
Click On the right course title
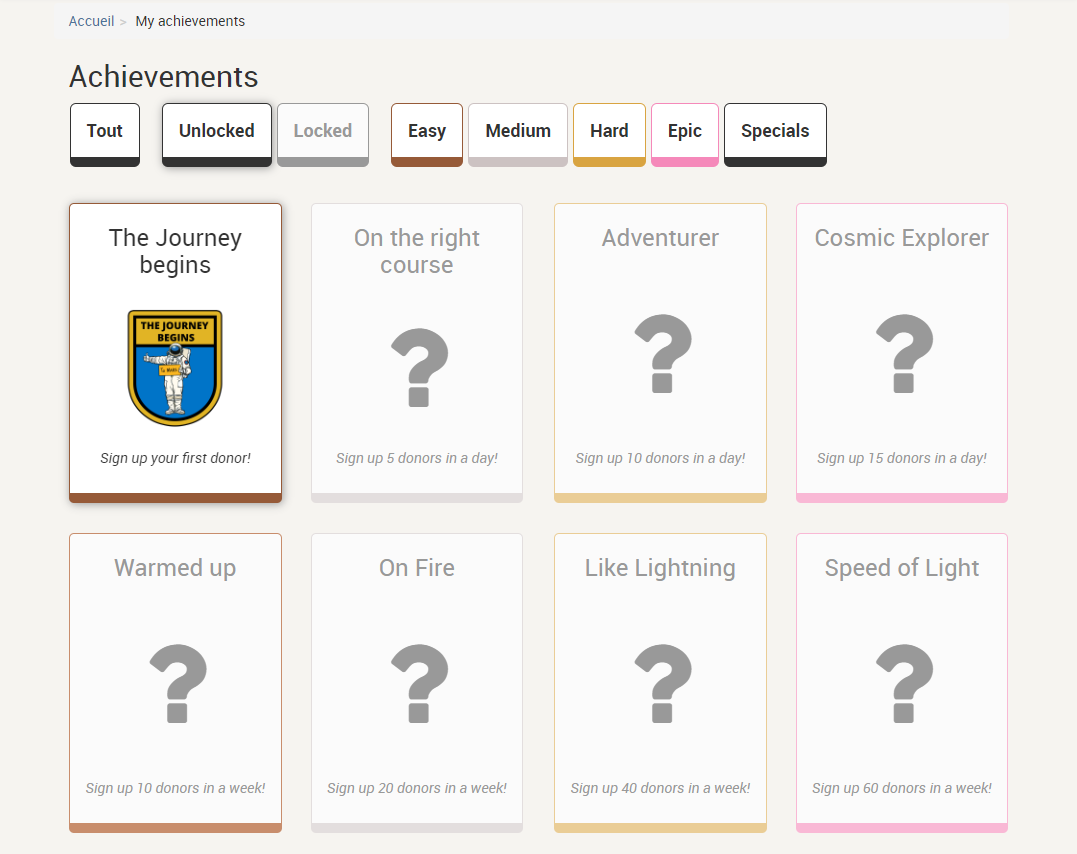coord(417,251)
